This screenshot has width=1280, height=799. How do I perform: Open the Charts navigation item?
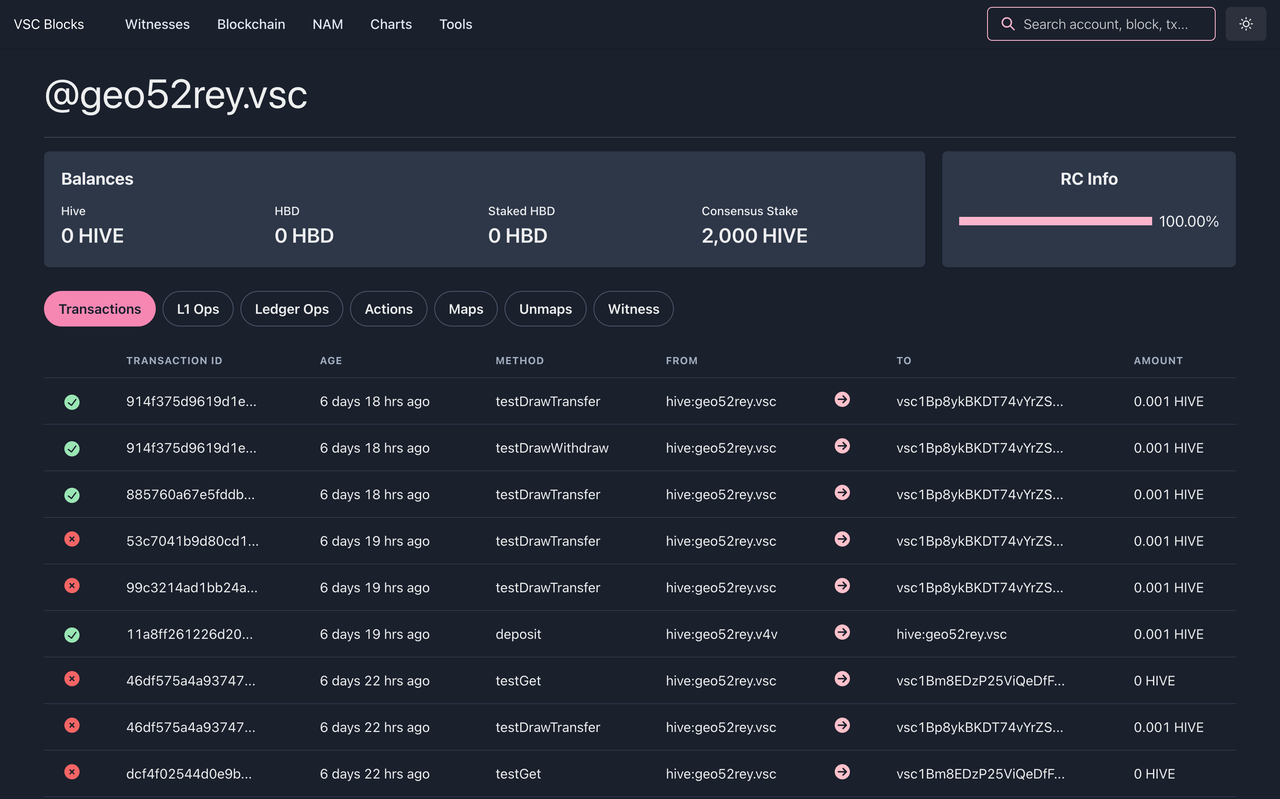[x=391, y=24]
